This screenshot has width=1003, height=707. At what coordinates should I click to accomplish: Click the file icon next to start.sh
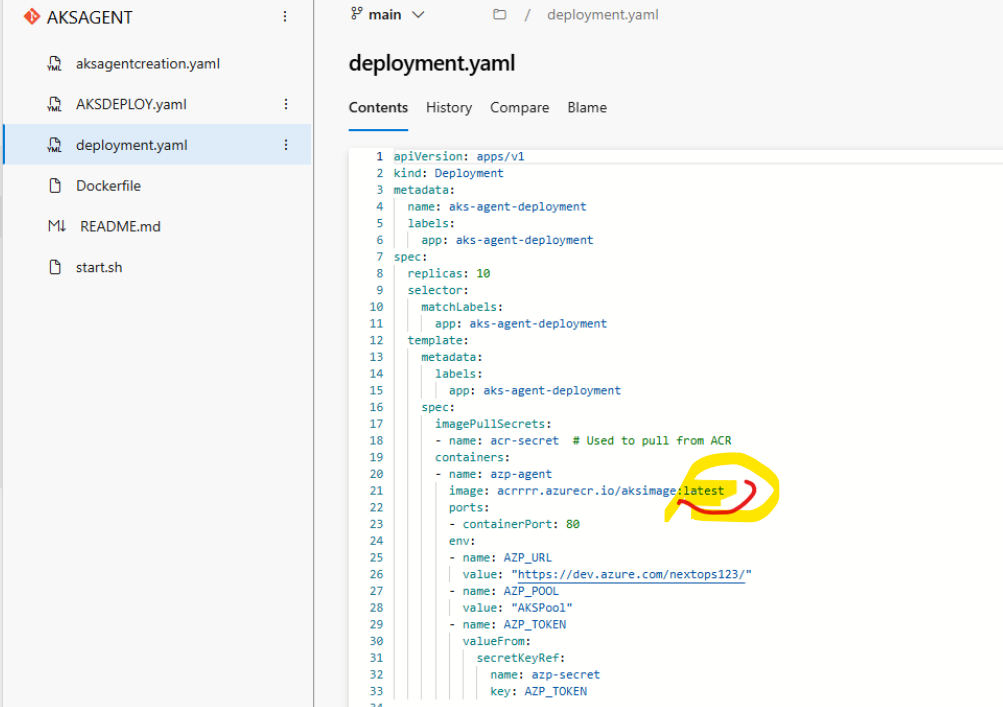(x=55, y=266)
